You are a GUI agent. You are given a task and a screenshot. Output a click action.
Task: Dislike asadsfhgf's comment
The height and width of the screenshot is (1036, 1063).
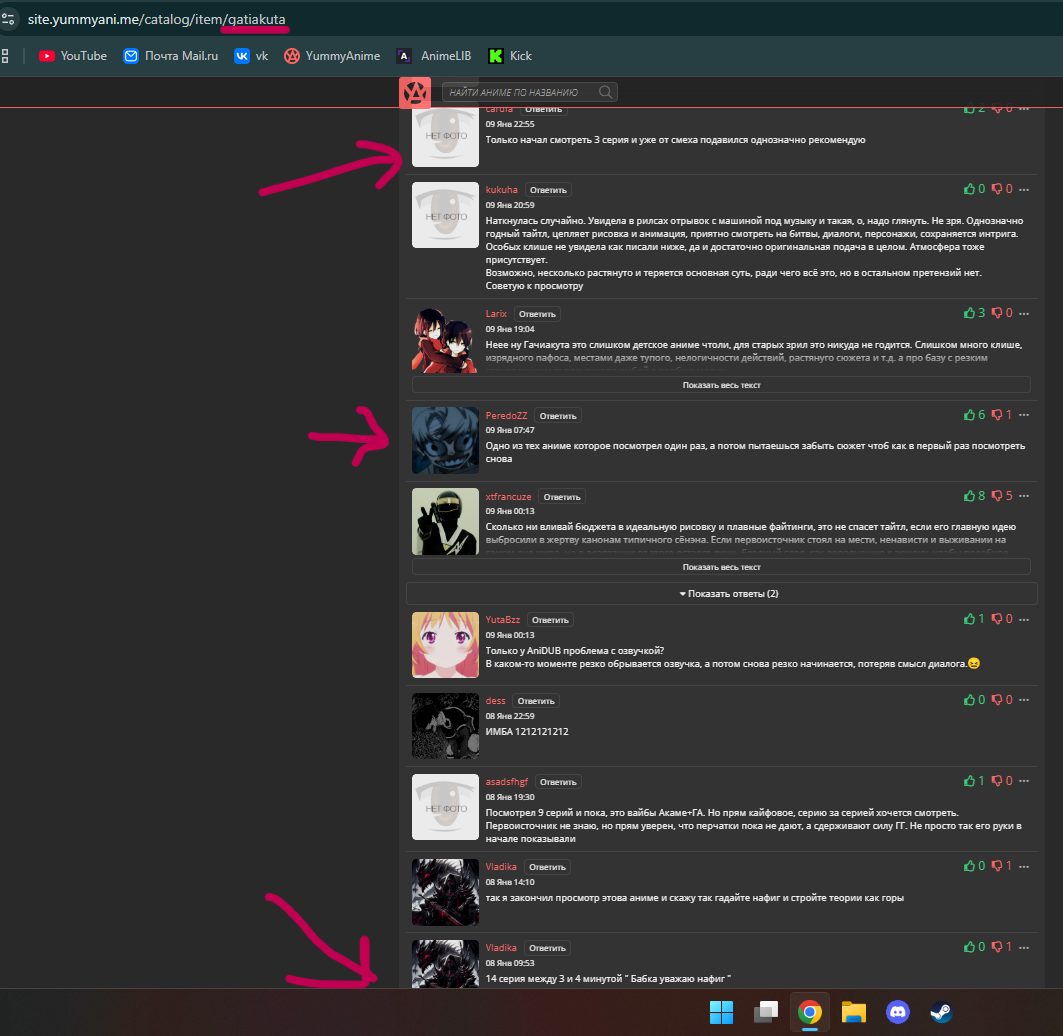(x=1002, y=781)
